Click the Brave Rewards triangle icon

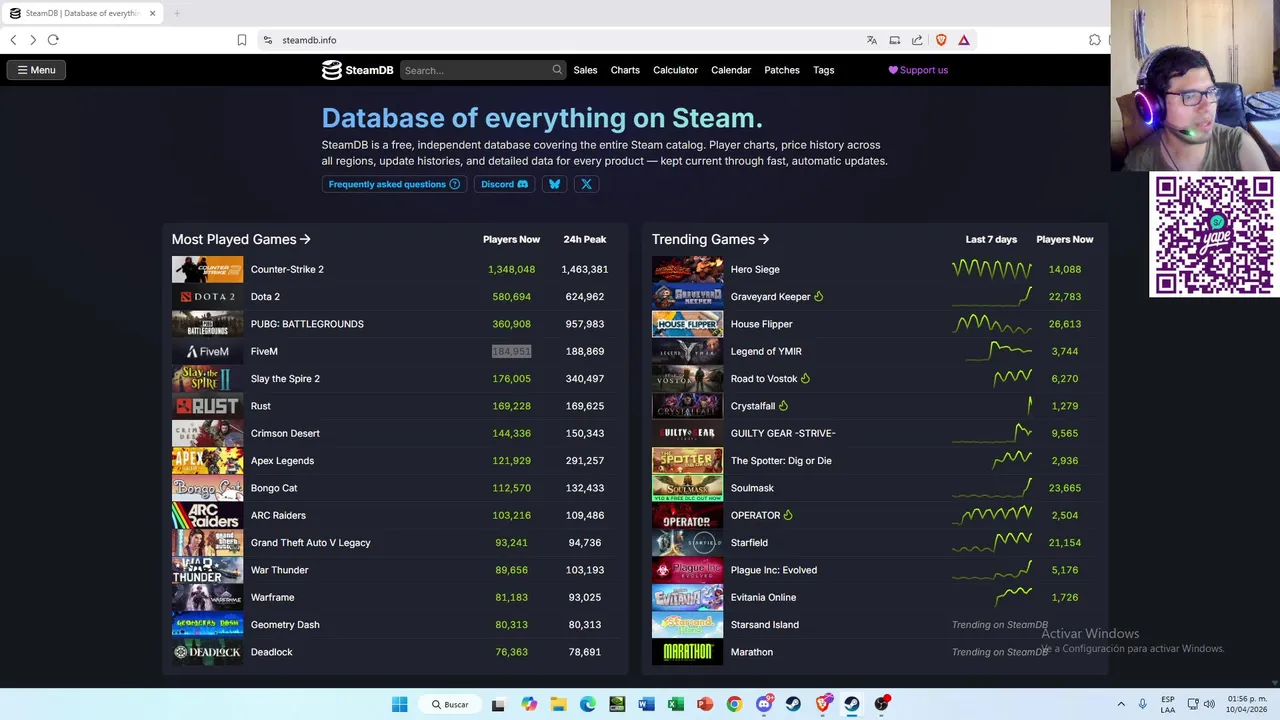964,40
